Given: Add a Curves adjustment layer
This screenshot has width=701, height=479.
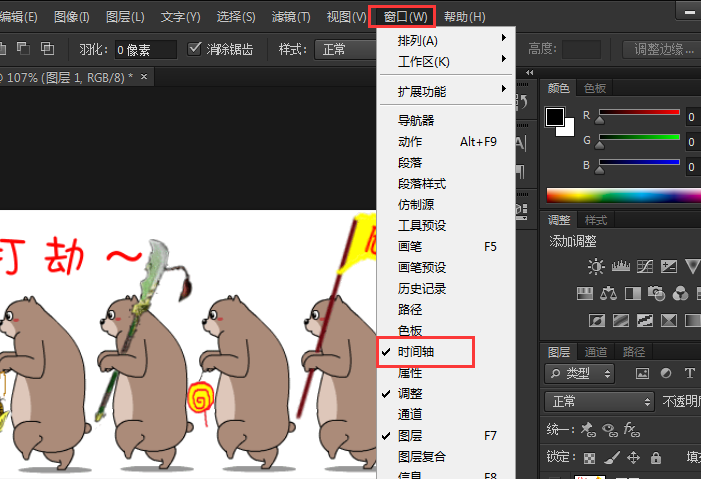Looking at the screenshot, I should pyautogui.click(x=645, y=267).
